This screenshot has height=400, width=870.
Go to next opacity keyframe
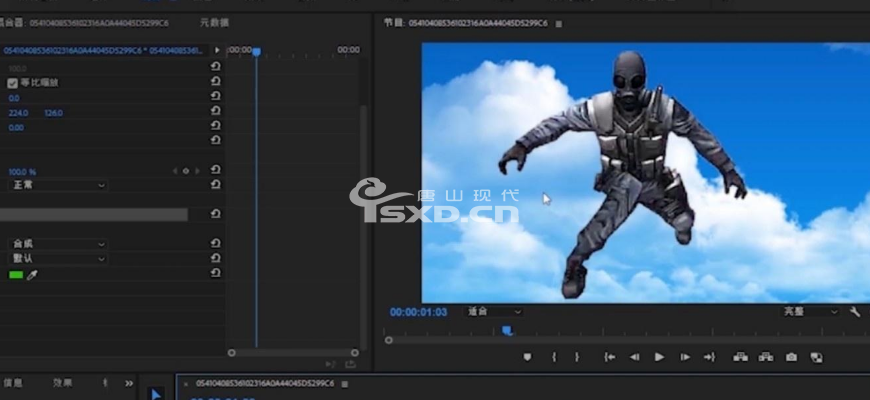click(x=198, y=171)
